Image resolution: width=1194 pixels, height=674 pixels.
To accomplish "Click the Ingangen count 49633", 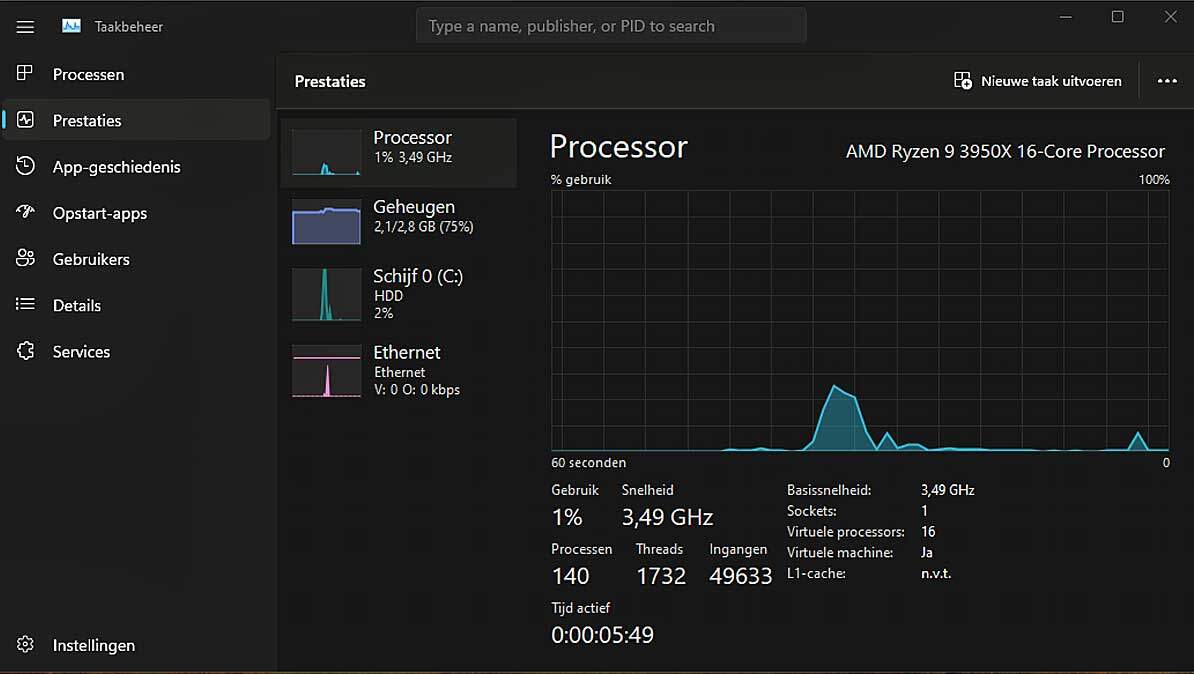I will coord(740,576).
